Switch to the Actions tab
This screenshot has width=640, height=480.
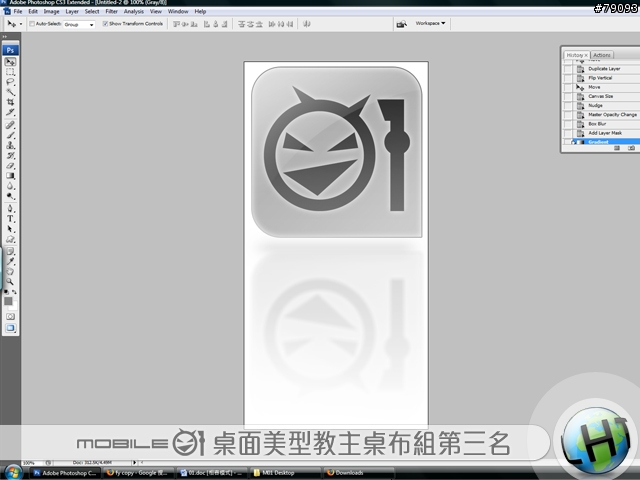[602, 55]
